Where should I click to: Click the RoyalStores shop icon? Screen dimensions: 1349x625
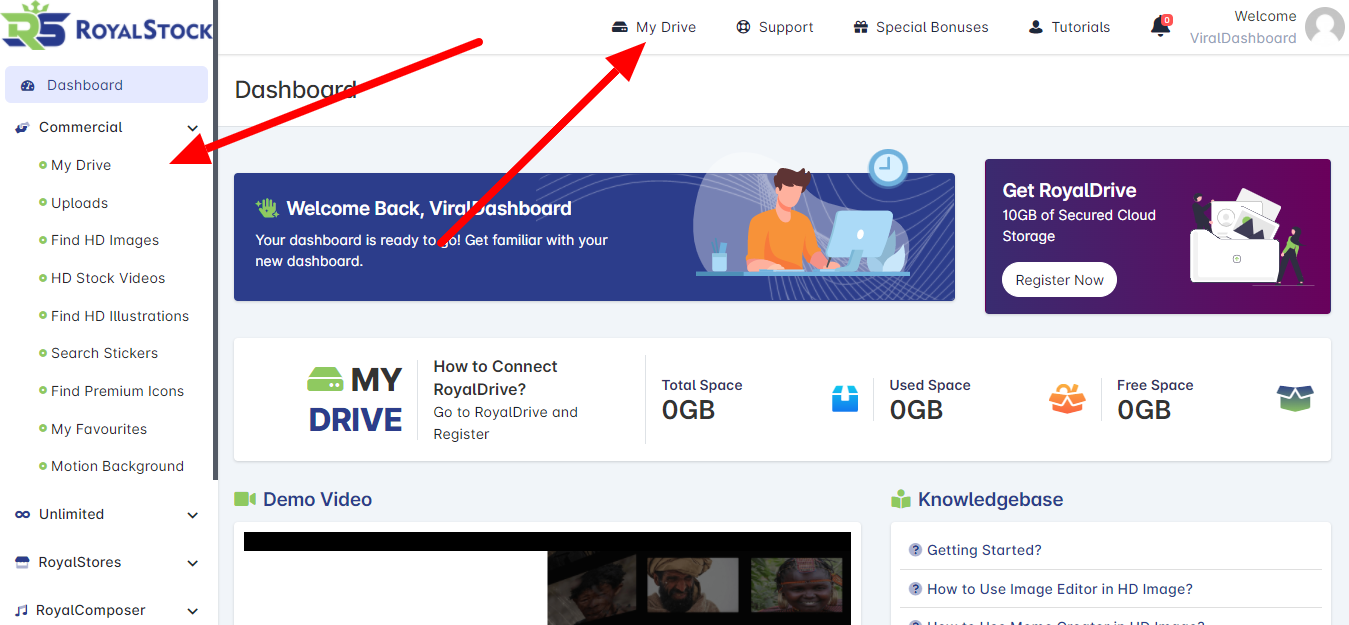(x=22, y=562)
